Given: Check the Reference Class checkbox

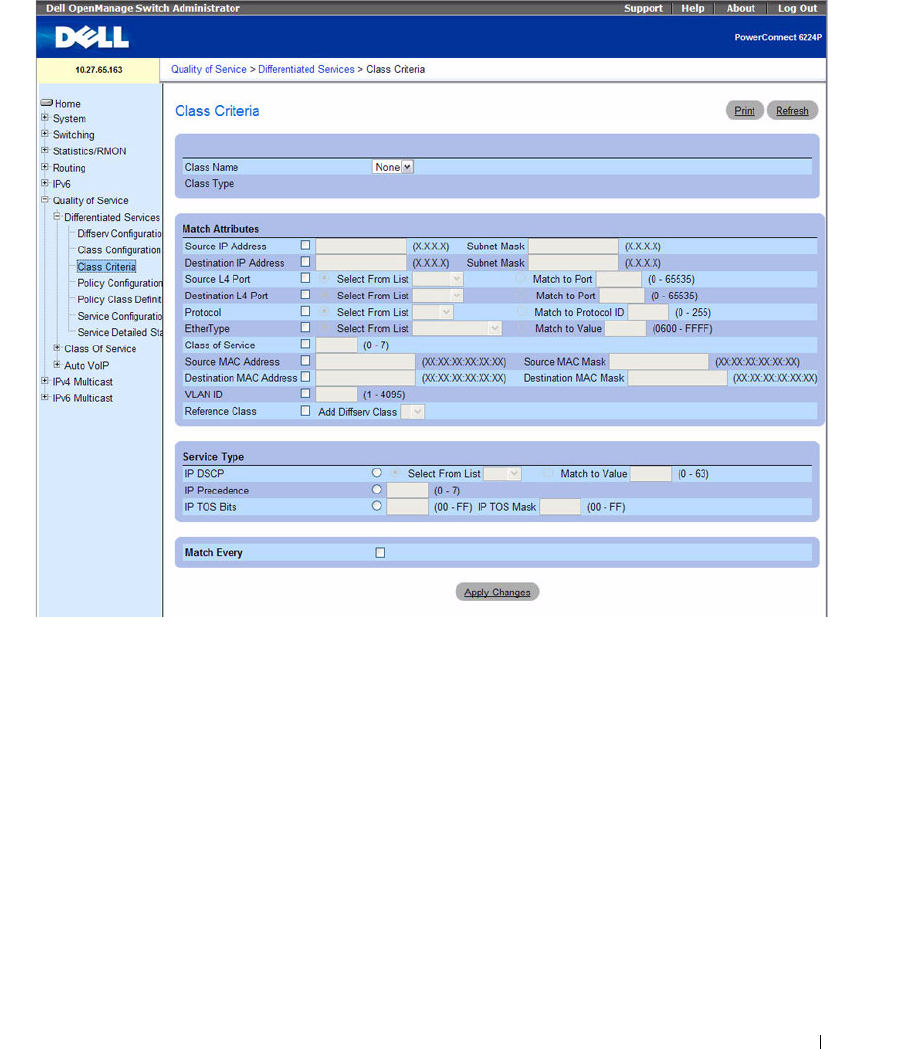Looking at the screenshot, I should pyautogui.click(x=305, y=411).
